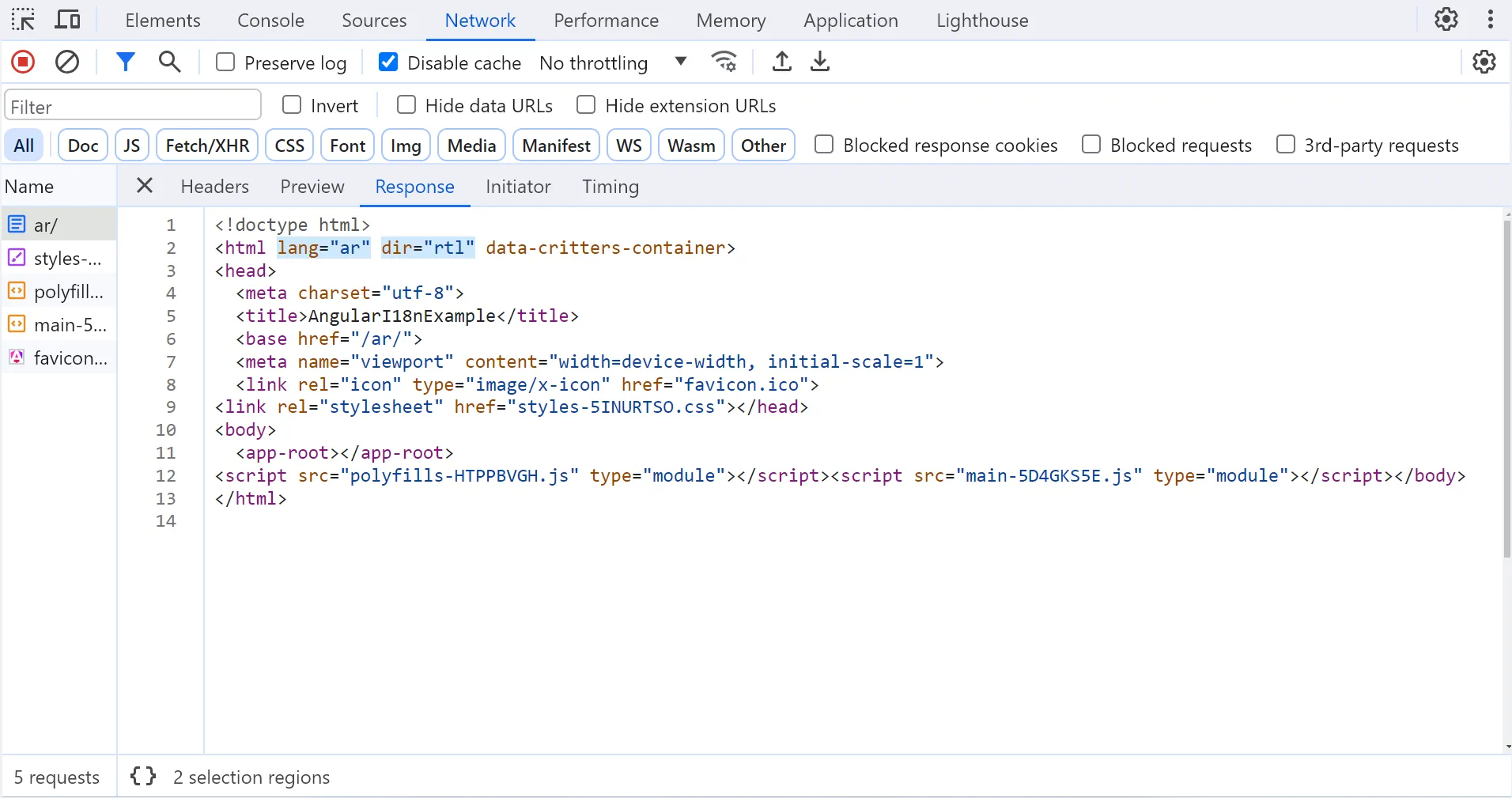View the request Headers tab
This screenshot has width=1512, height=798.
[214, 187]
